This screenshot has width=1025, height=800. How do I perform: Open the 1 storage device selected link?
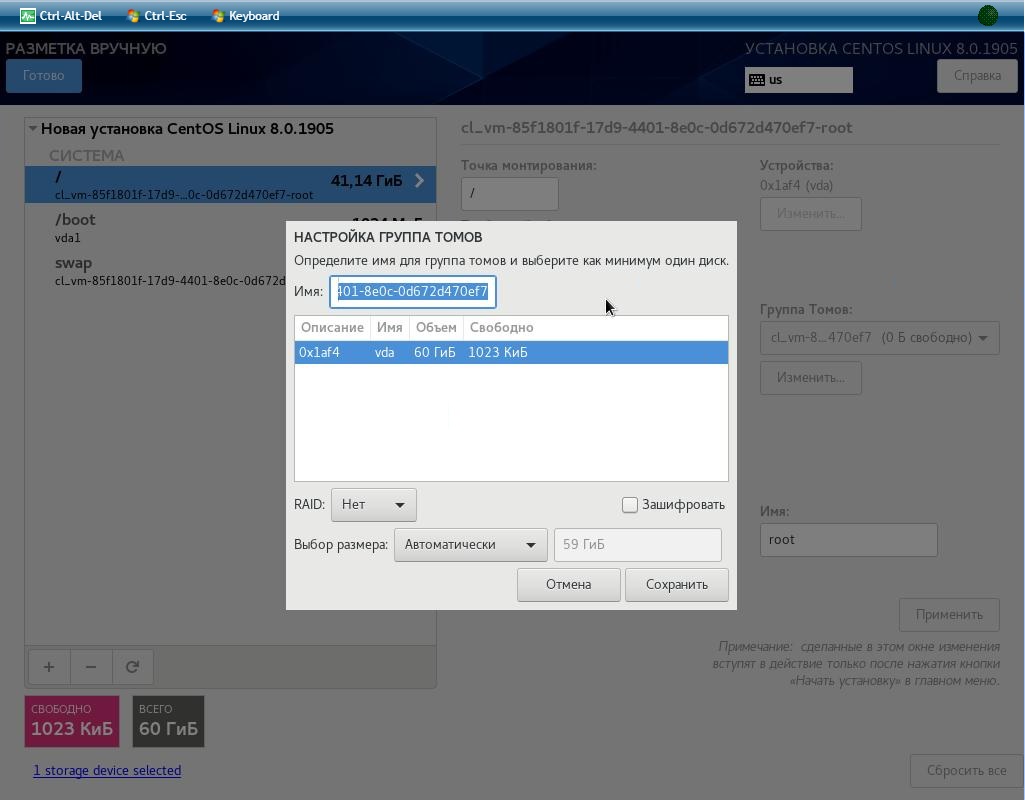point(107,771)
